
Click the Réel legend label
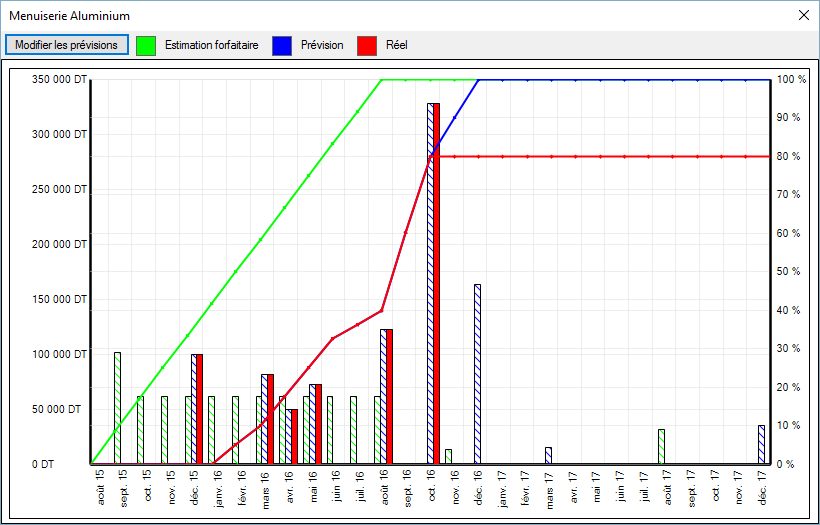[x=397, y=45]
